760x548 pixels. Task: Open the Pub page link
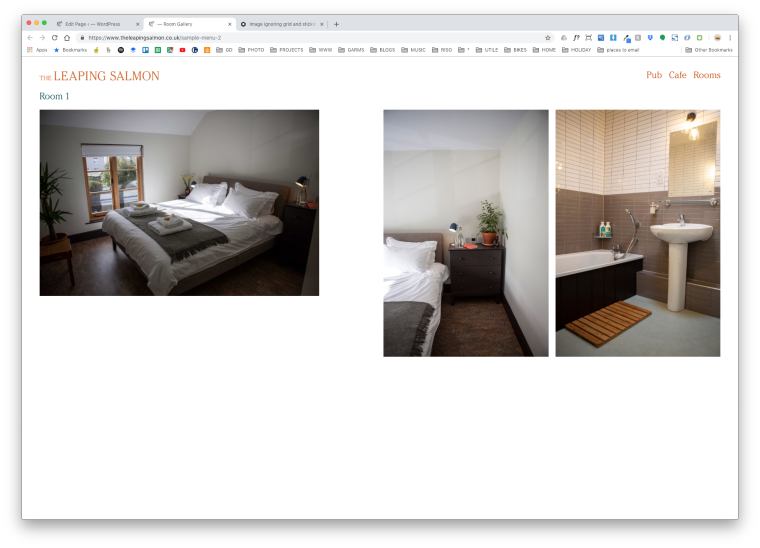[654, 75]
